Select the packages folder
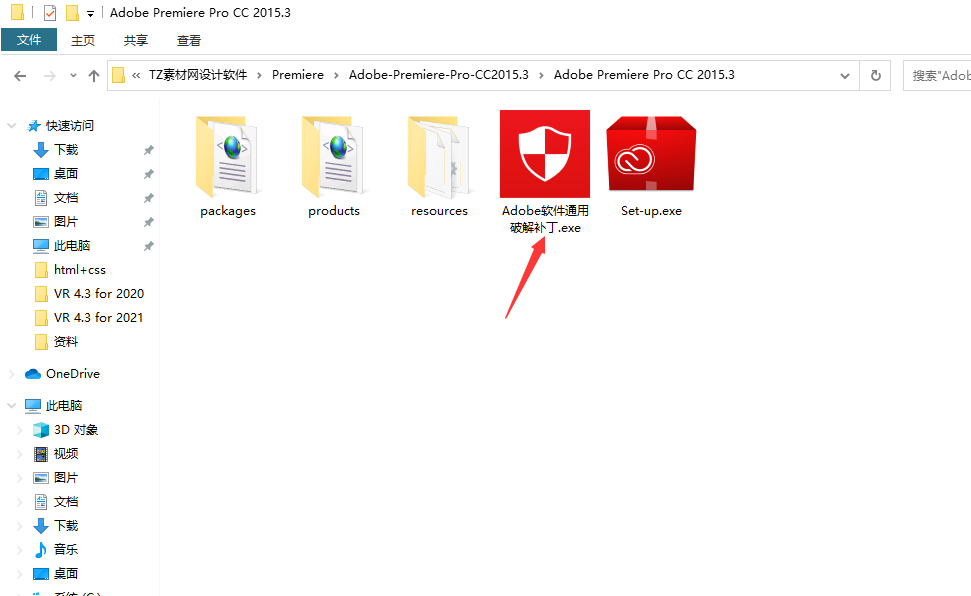Viewport: 971px width, 596px height. coord(227,166)
